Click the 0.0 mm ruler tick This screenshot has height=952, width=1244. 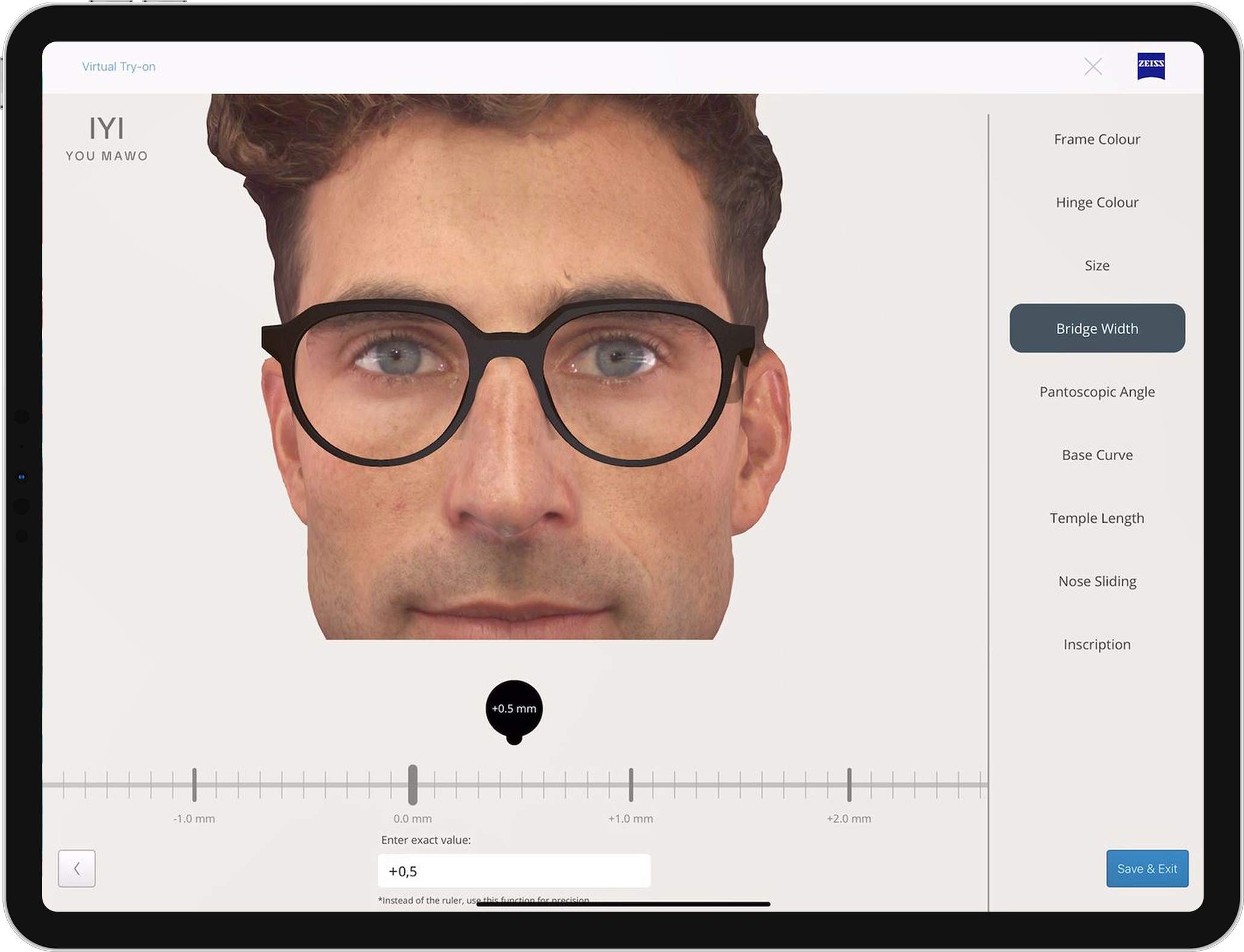[x=413, y=784]
